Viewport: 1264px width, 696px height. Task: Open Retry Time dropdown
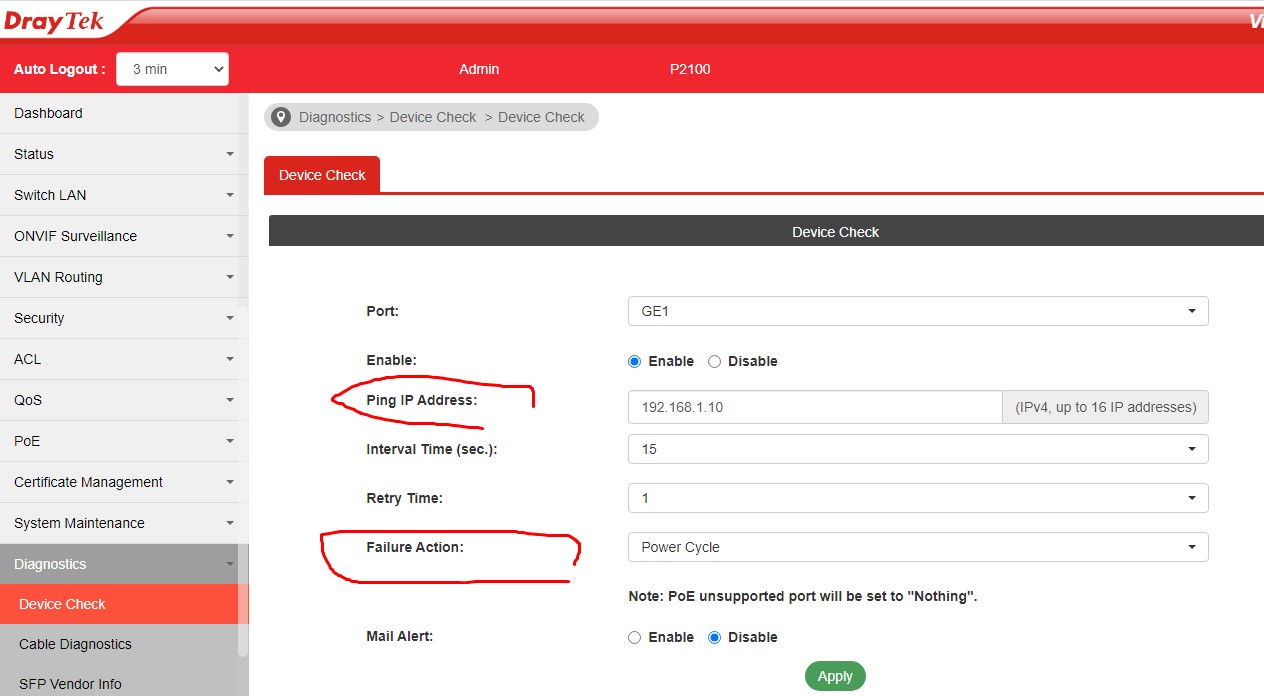click(917, 498)
